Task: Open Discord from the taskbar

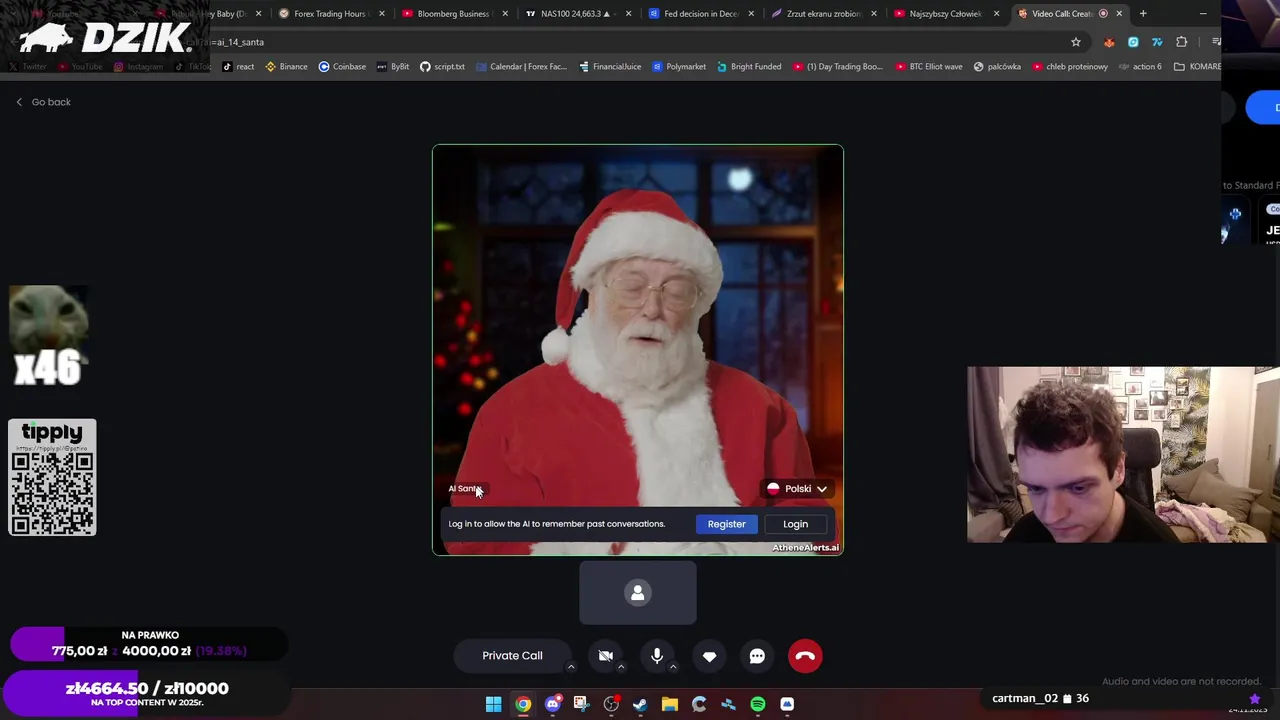Action: pyautogui.click(x=552, y=704)
